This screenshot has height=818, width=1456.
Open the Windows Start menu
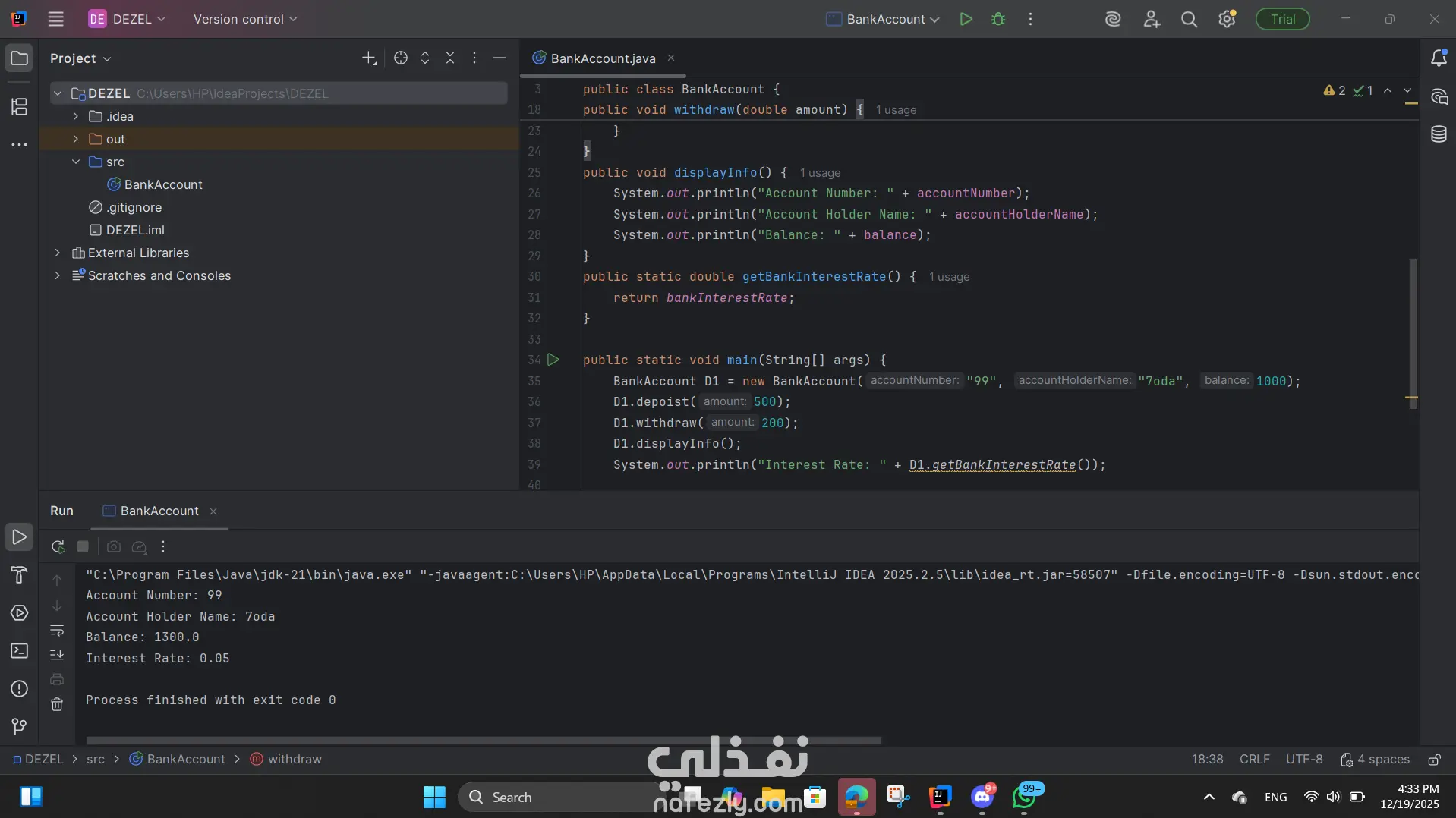(434, 797)
